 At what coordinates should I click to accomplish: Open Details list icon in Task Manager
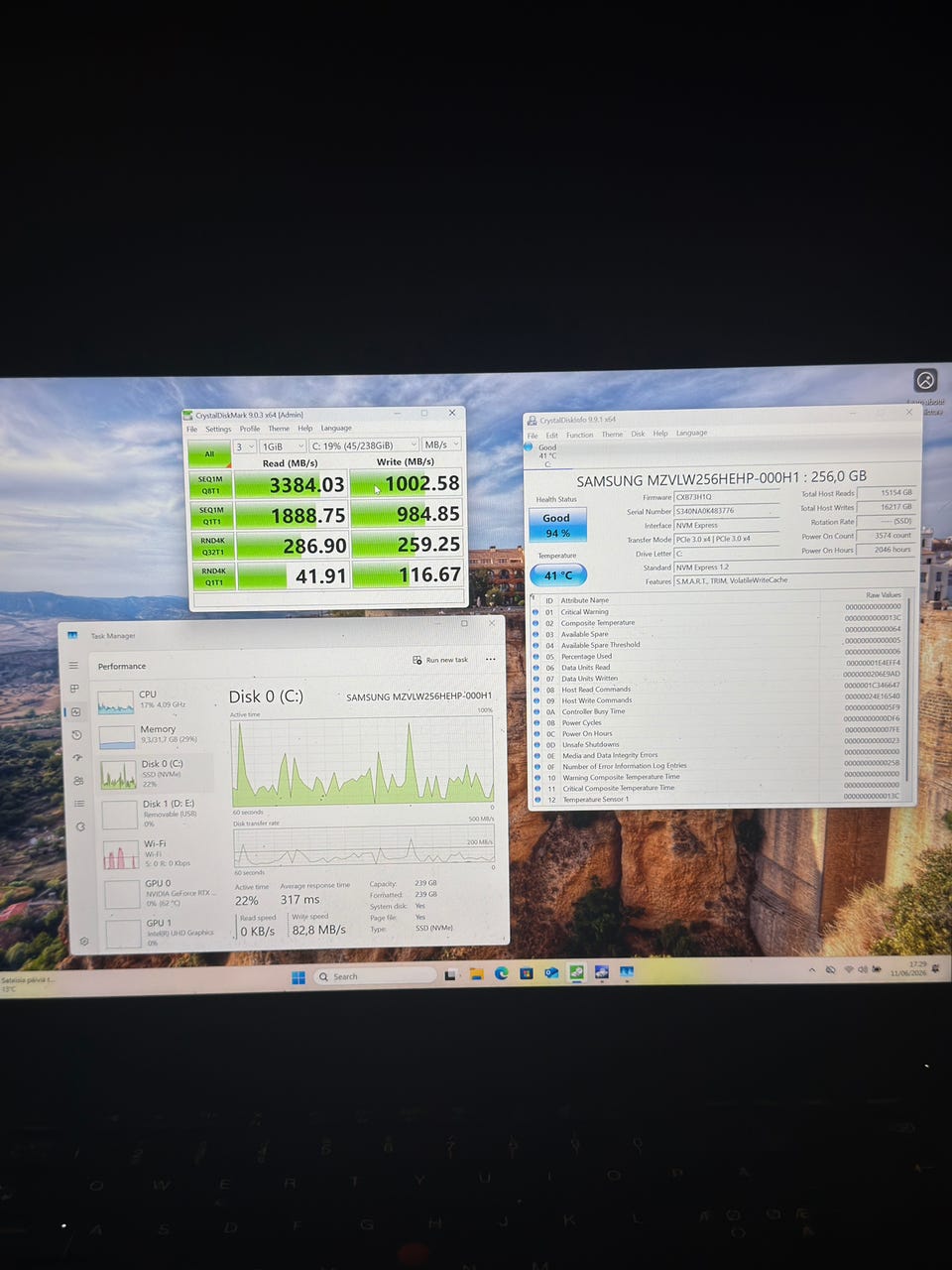(79, 804)
